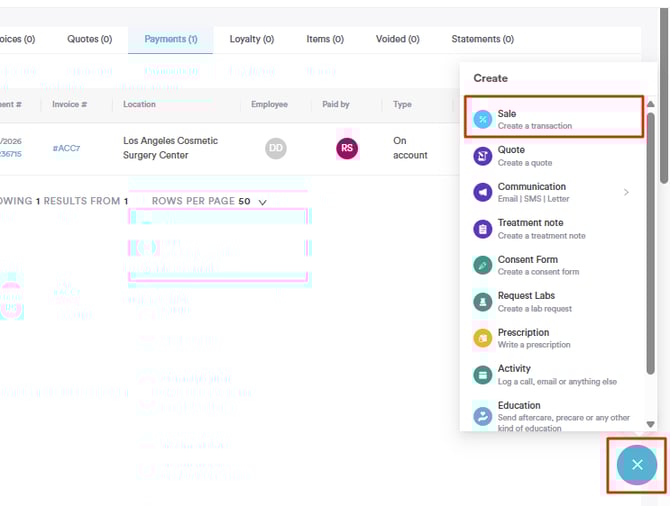This screenshot has width=670, height=506.
Task: Open the Consent Form icon
Action: pos(483,265)
